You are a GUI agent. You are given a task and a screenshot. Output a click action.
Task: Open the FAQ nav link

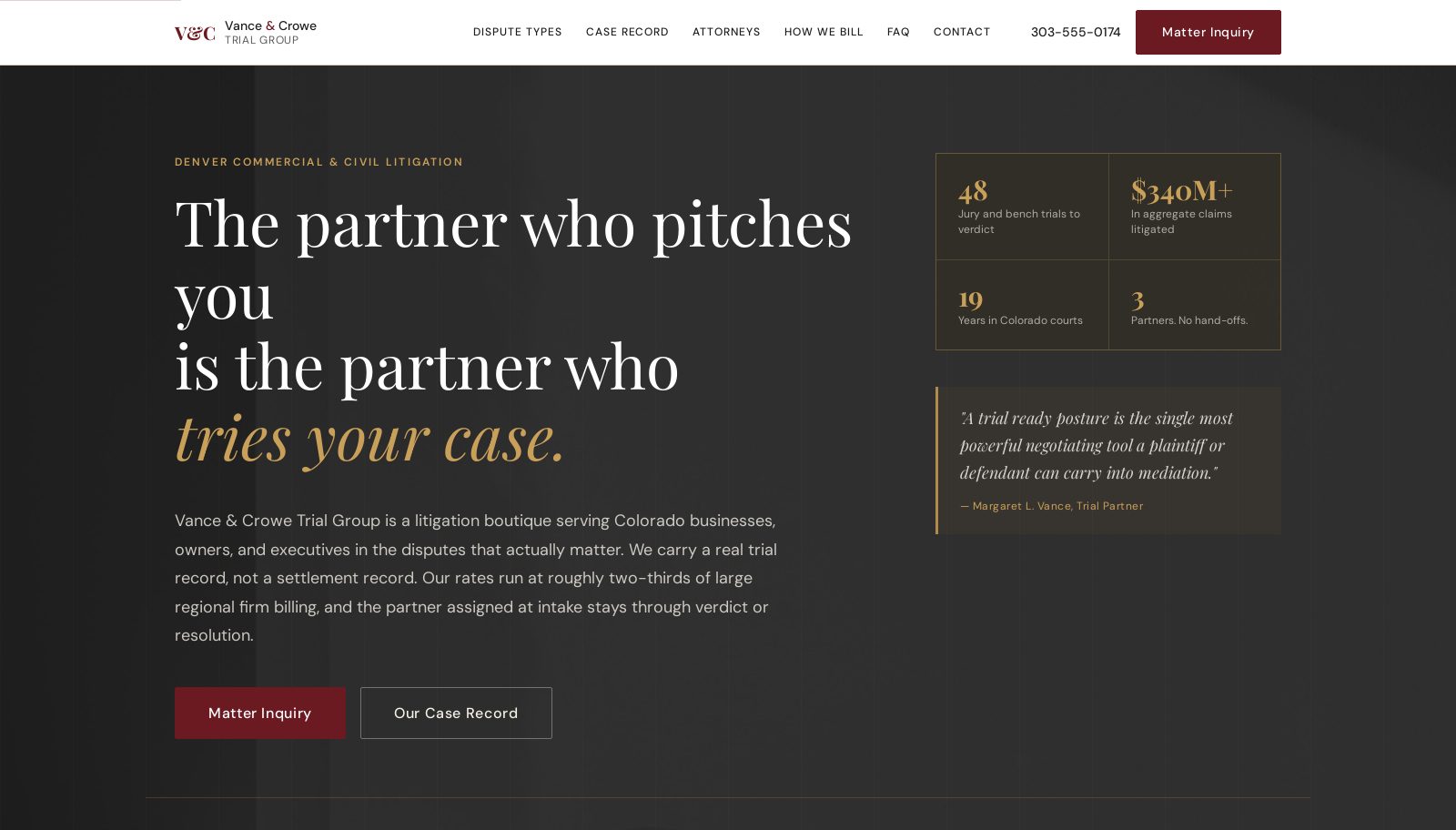[898, 32]
